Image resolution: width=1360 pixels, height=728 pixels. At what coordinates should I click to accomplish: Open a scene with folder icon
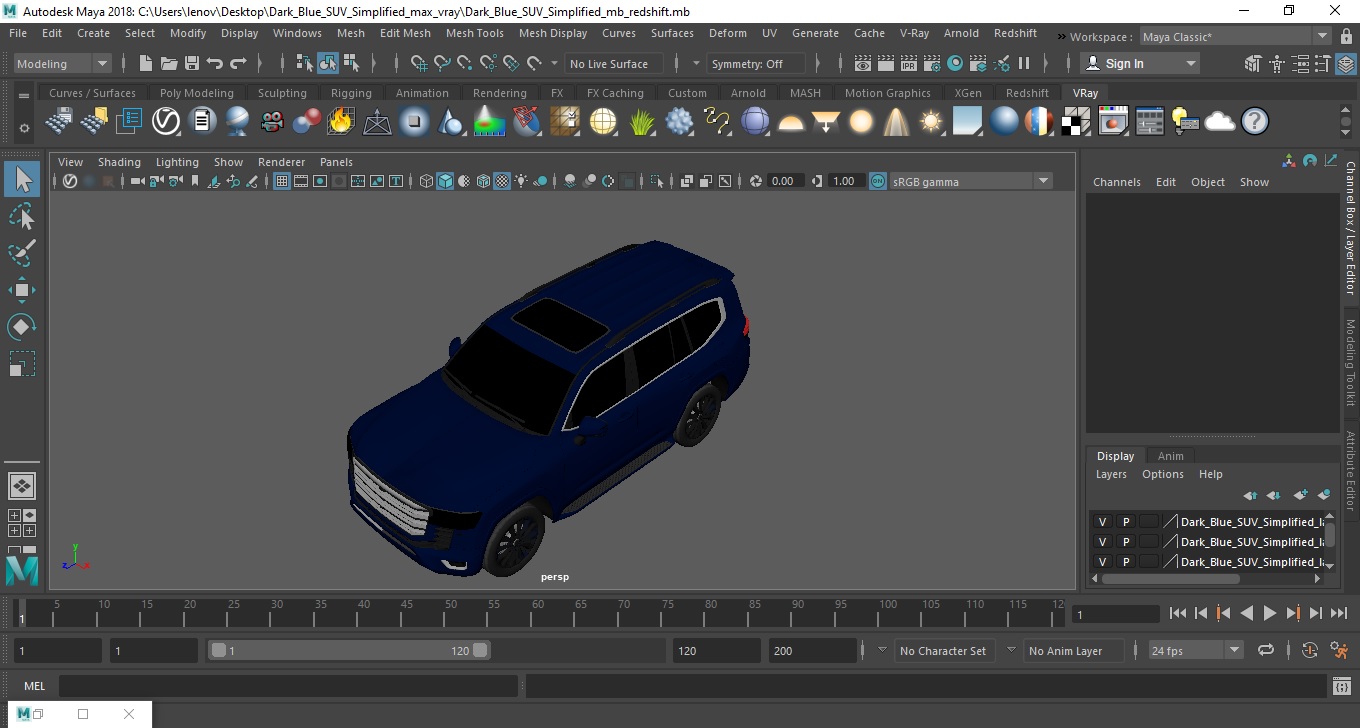click(x=169, y=63)
